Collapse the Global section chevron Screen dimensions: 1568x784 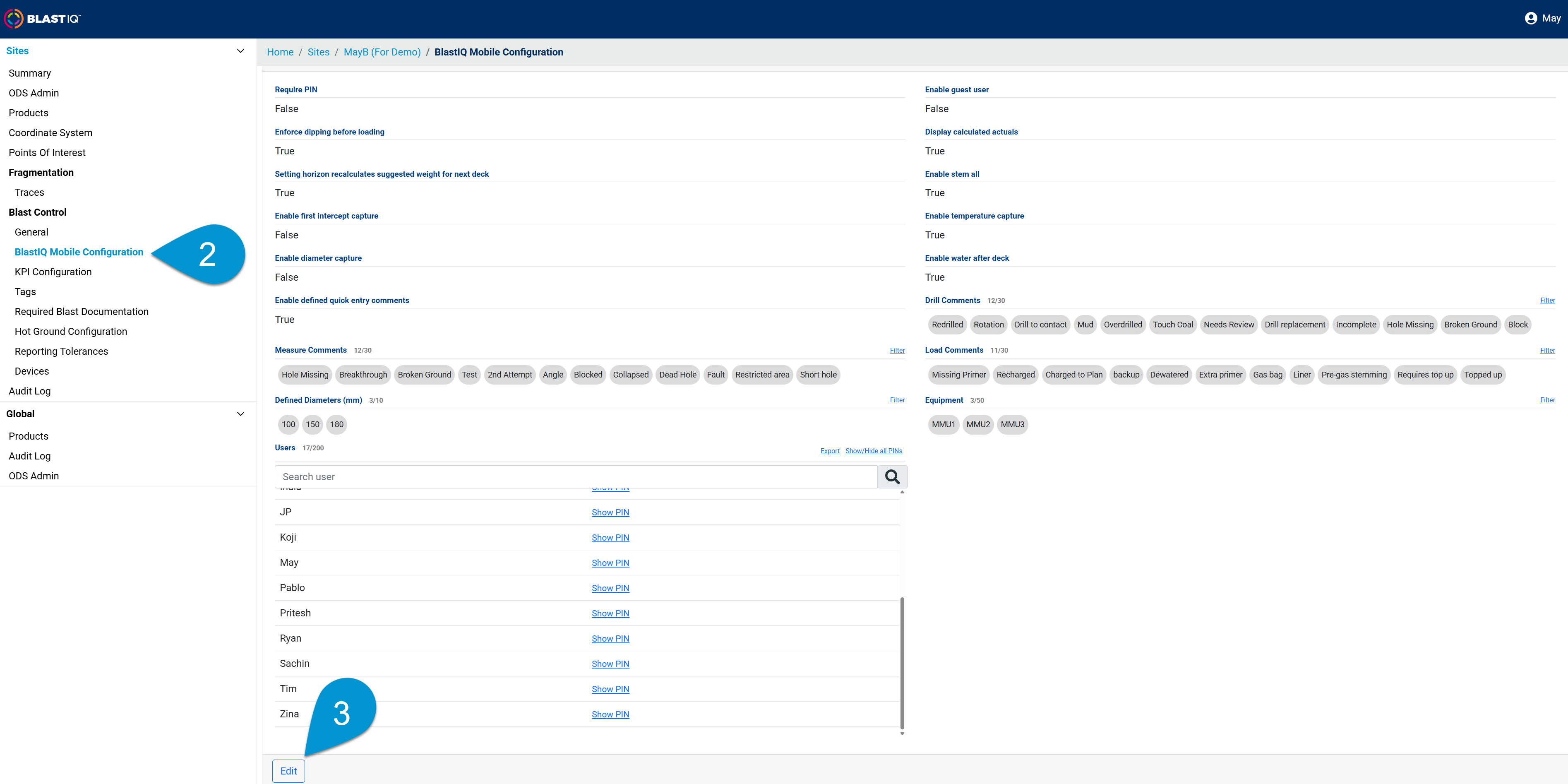point(240,414)
